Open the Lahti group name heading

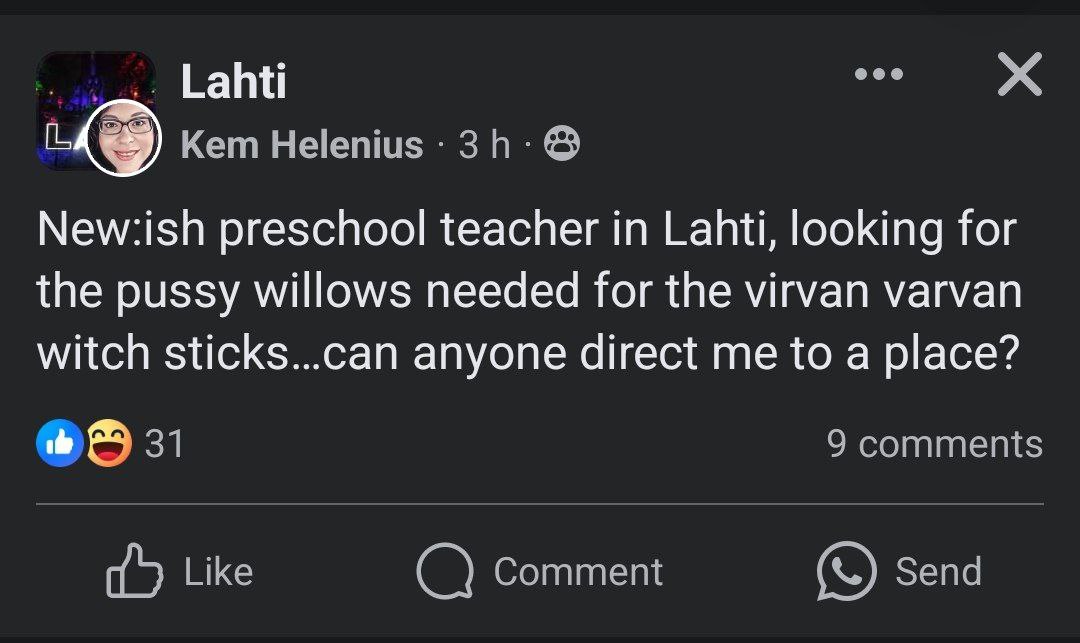pyautogui.click(x=234, y=81)
